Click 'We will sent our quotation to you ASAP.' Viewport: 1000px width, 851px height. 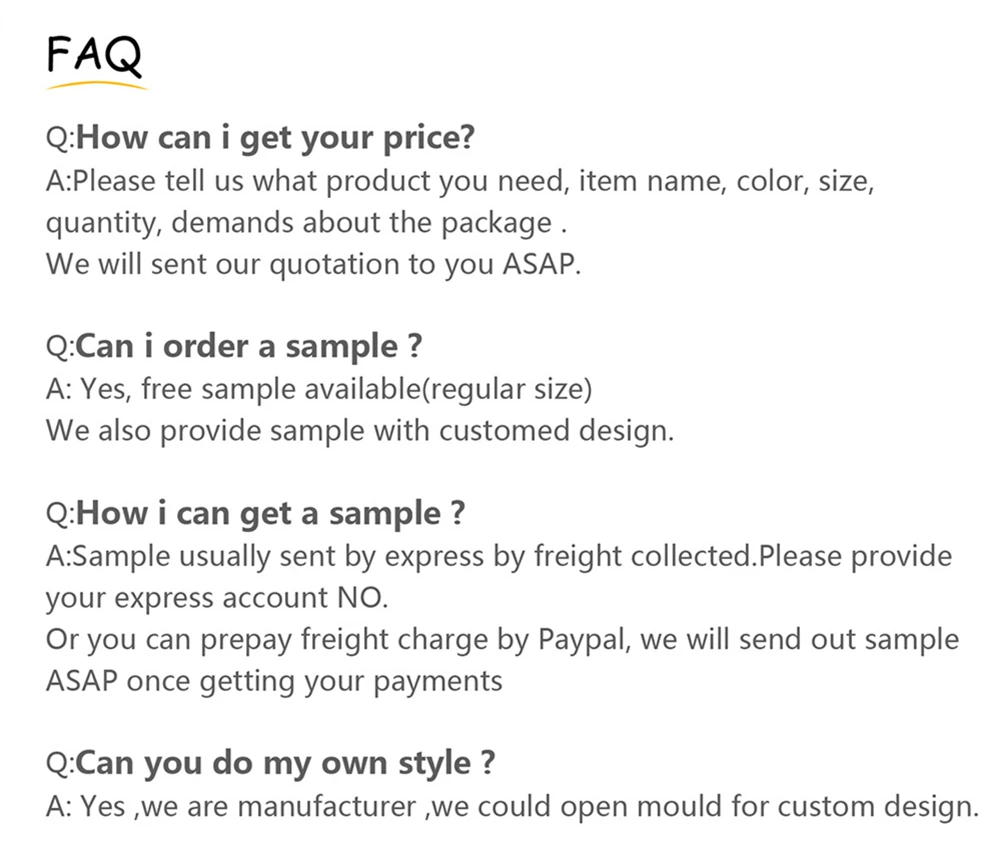pyautogui.click(x=313, y=264)
